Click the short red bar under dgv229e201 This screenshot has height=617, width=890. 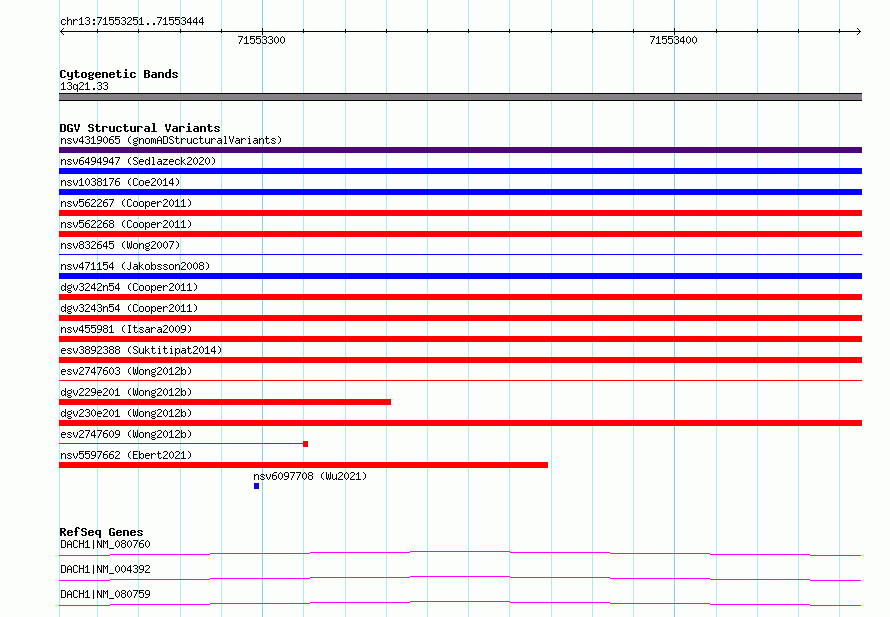[225, 402]
